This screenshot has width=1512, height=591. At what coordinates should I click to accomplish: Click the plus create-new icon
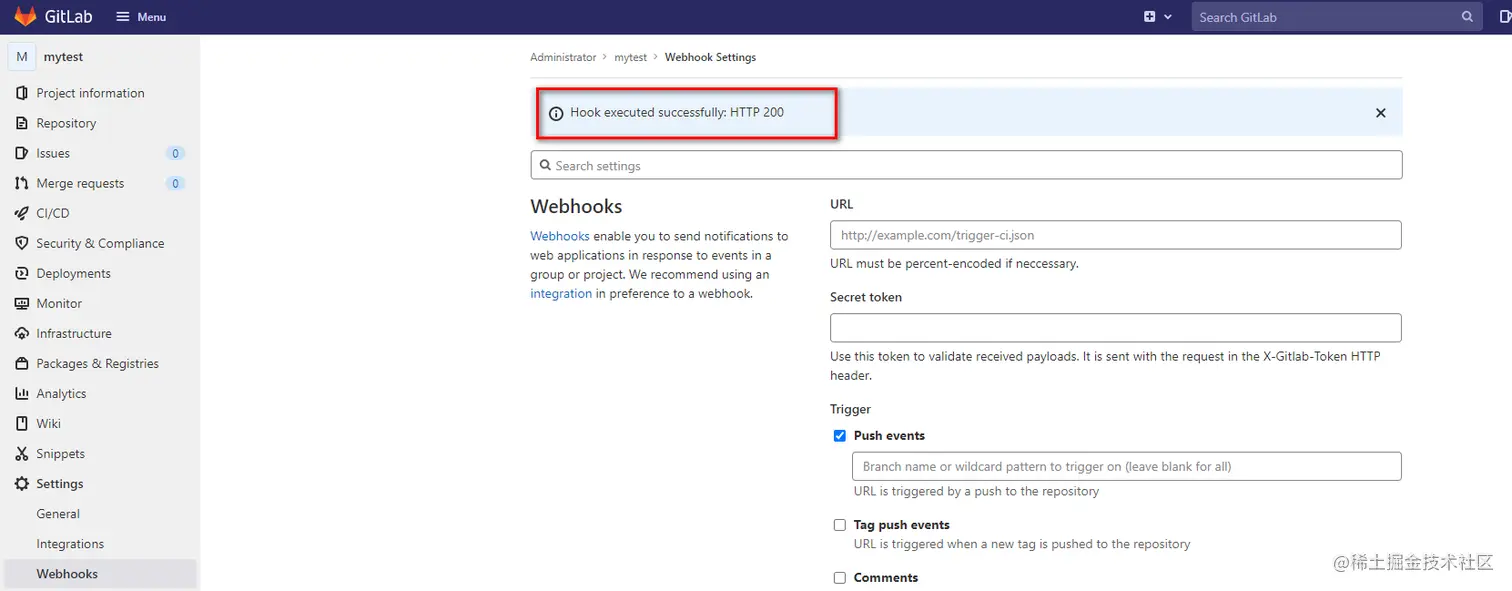pyautogui.click(x=1150, y=17)
